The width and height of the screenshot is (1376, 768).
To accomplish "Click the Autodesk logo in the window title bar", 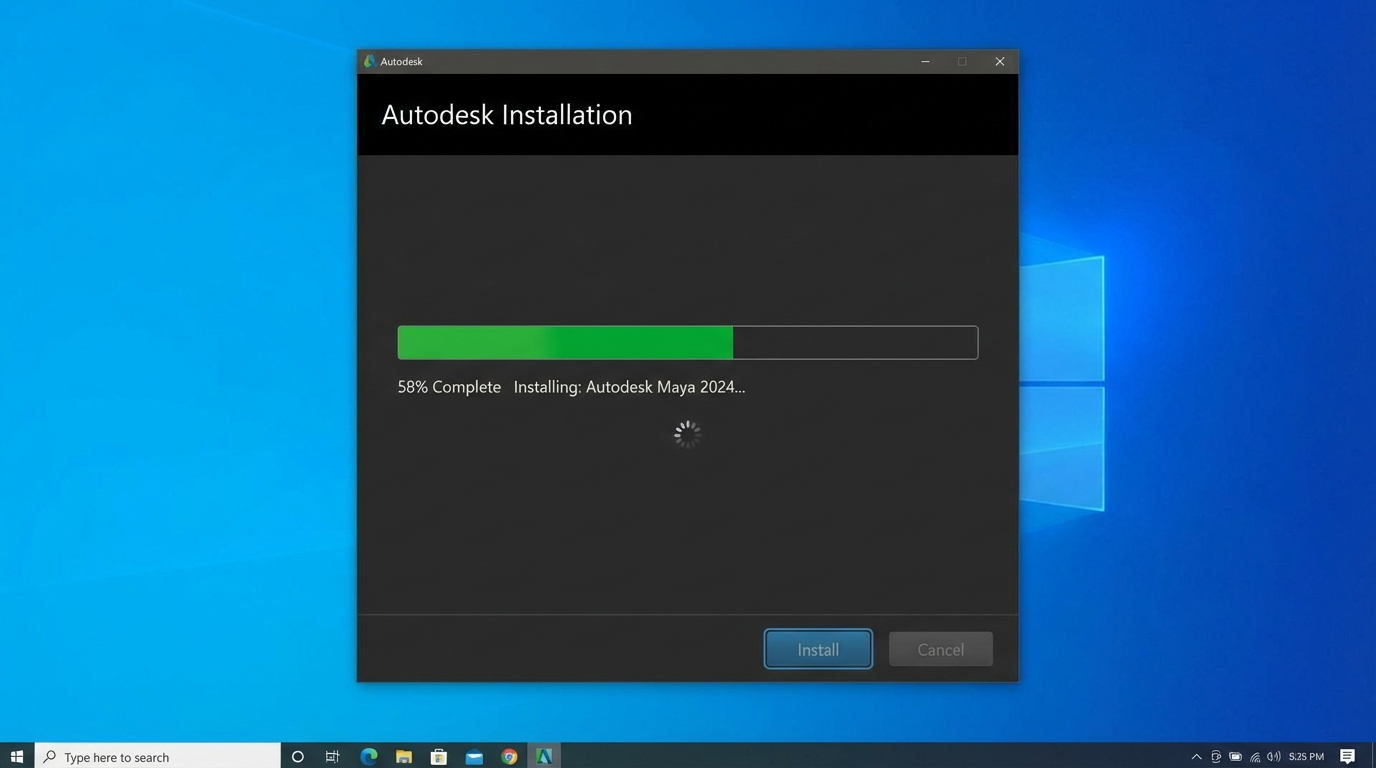I will 370,61.
